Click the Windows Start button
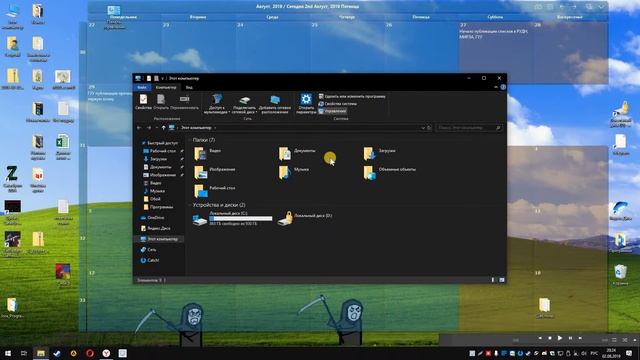Viewport: 640px width, 360px height. pyautogui.click(x=7, y=353)
